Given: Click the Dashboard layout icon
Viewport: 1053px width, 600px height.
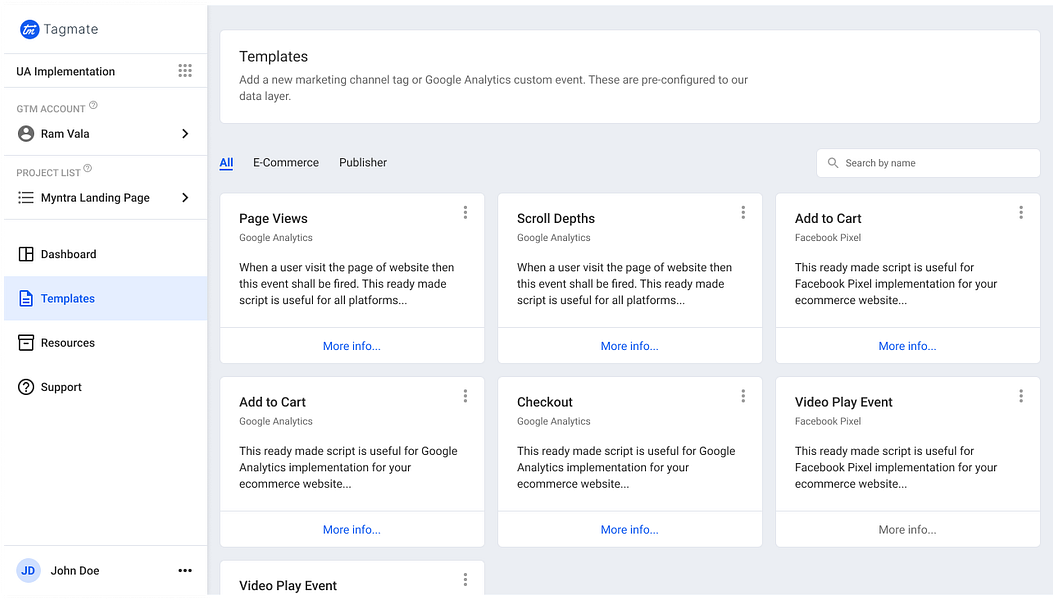Looking at the screenshot, I should click(26, 254).
